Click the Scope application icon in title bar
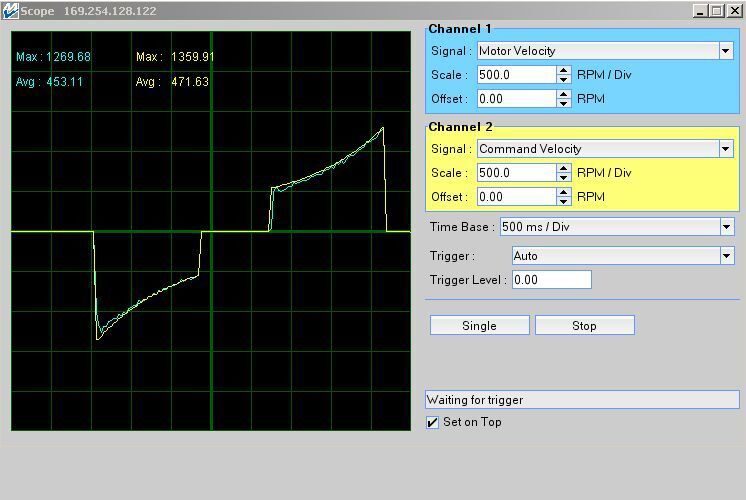 tap(10, 10)
